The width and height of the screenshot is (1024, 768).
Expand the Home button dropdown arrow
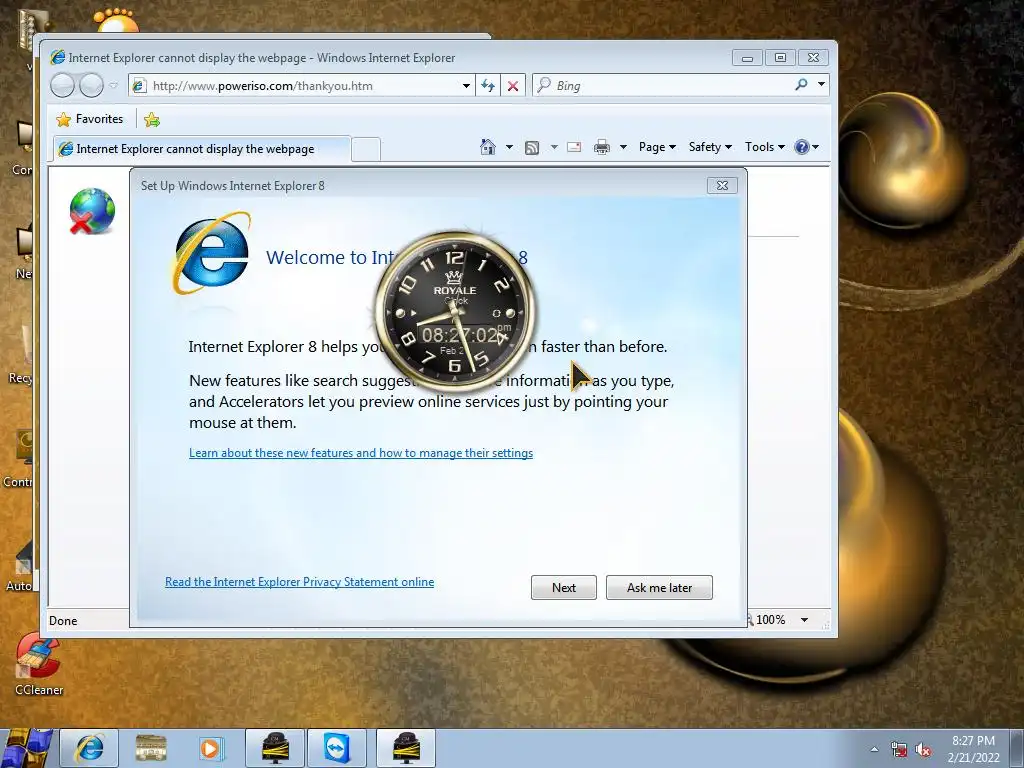pos(509,147)
